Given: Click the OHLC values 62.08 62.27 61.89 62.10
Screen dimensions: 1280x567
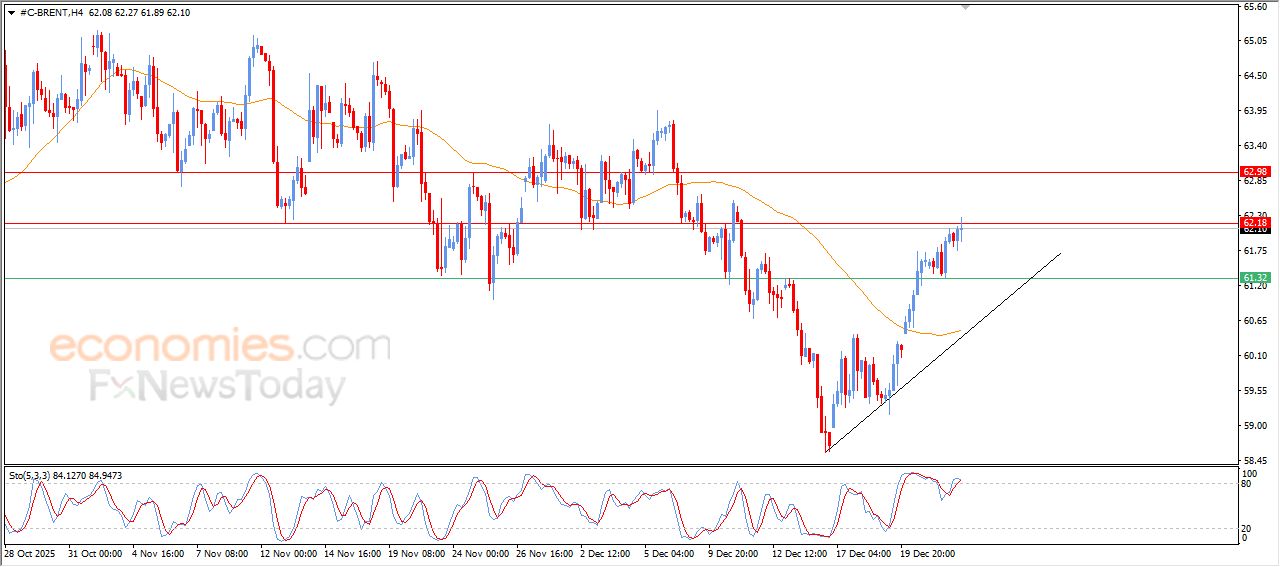Looking at the screenshot, I should 139,13.
